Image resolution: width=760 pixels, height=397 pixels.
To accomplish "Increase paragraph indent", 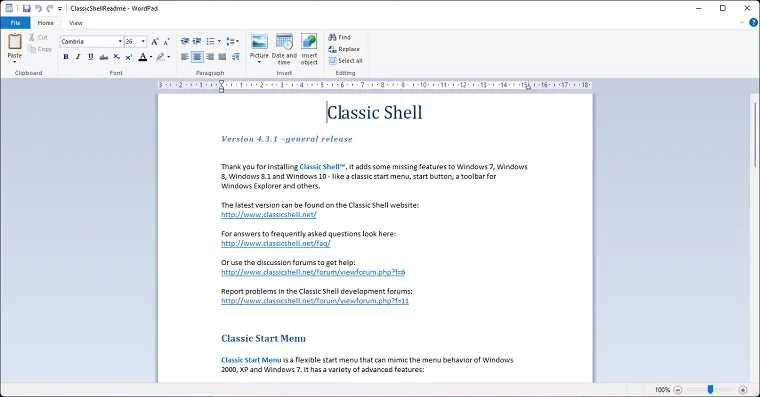I will (x=197, y=41).
